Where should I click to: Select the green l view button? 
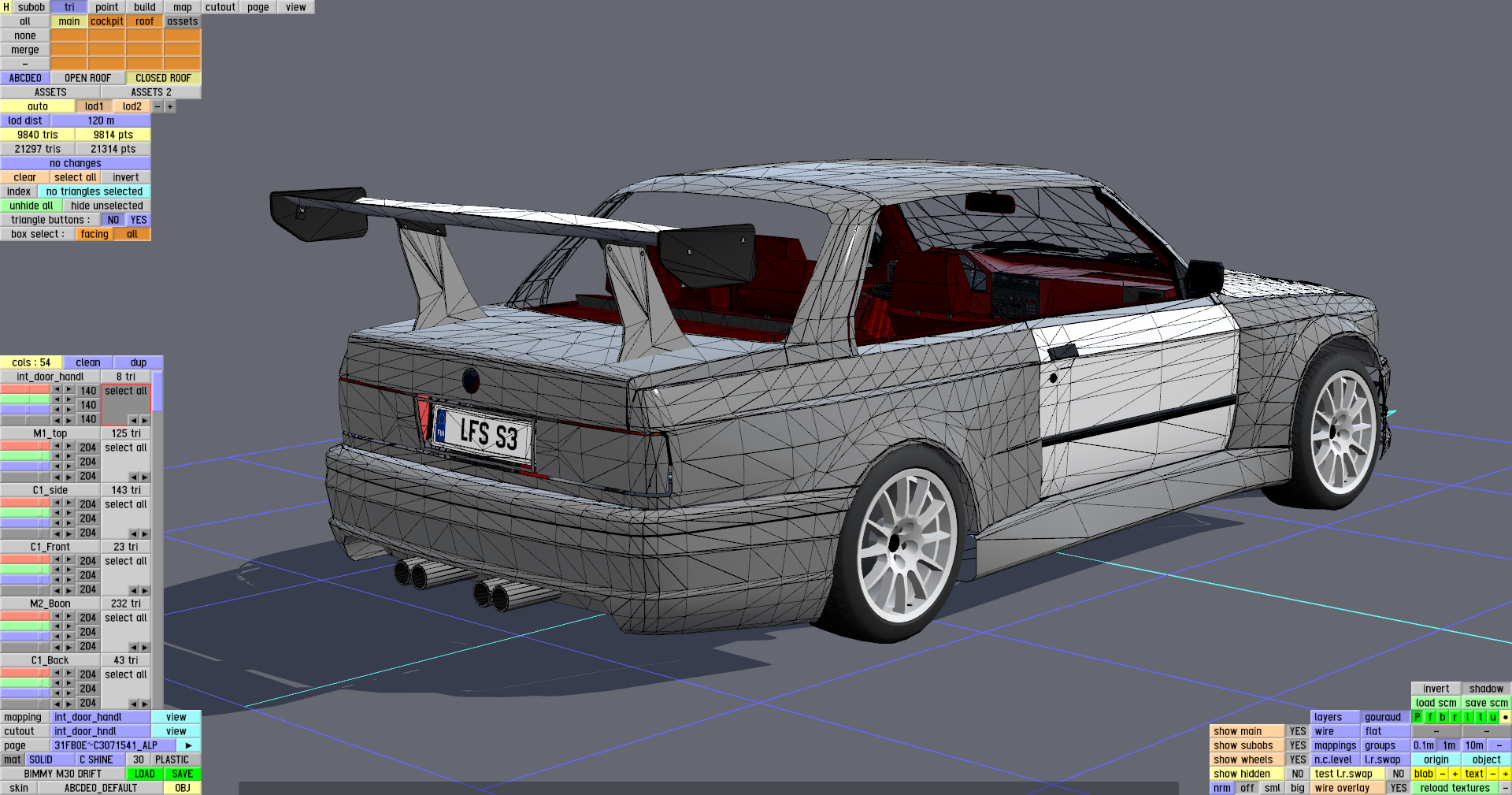[x=1468, y=717]
